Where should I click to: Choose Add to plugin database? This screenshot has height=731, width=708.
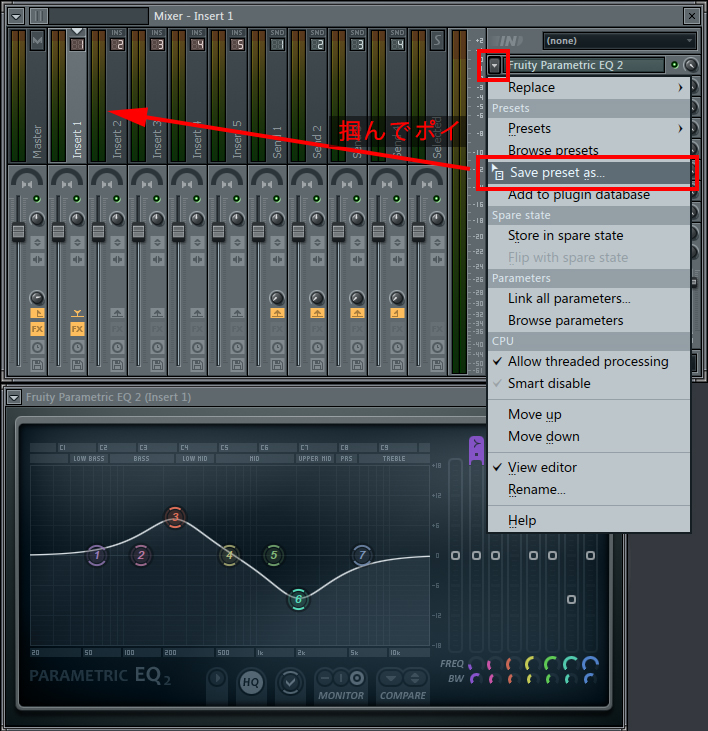click(x=589, y=195)
